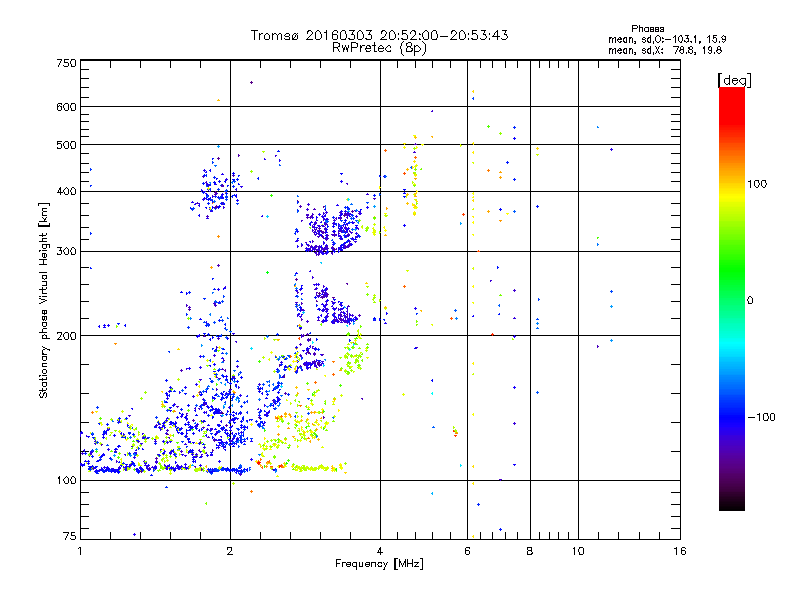
Task: Select the 'mean, sd,X: 78.8, 19.8' line
Action: point(665,50)
